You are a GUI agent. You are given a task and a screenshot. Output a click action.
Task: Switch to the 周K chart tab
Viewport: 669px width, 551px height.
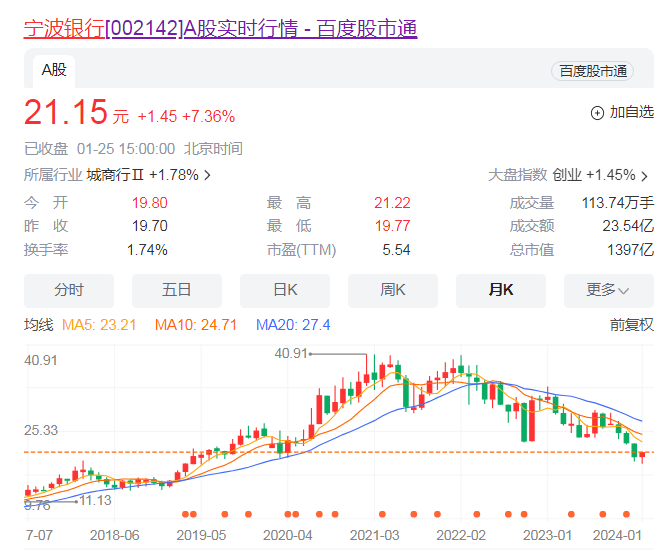click(x=393, y=290)
